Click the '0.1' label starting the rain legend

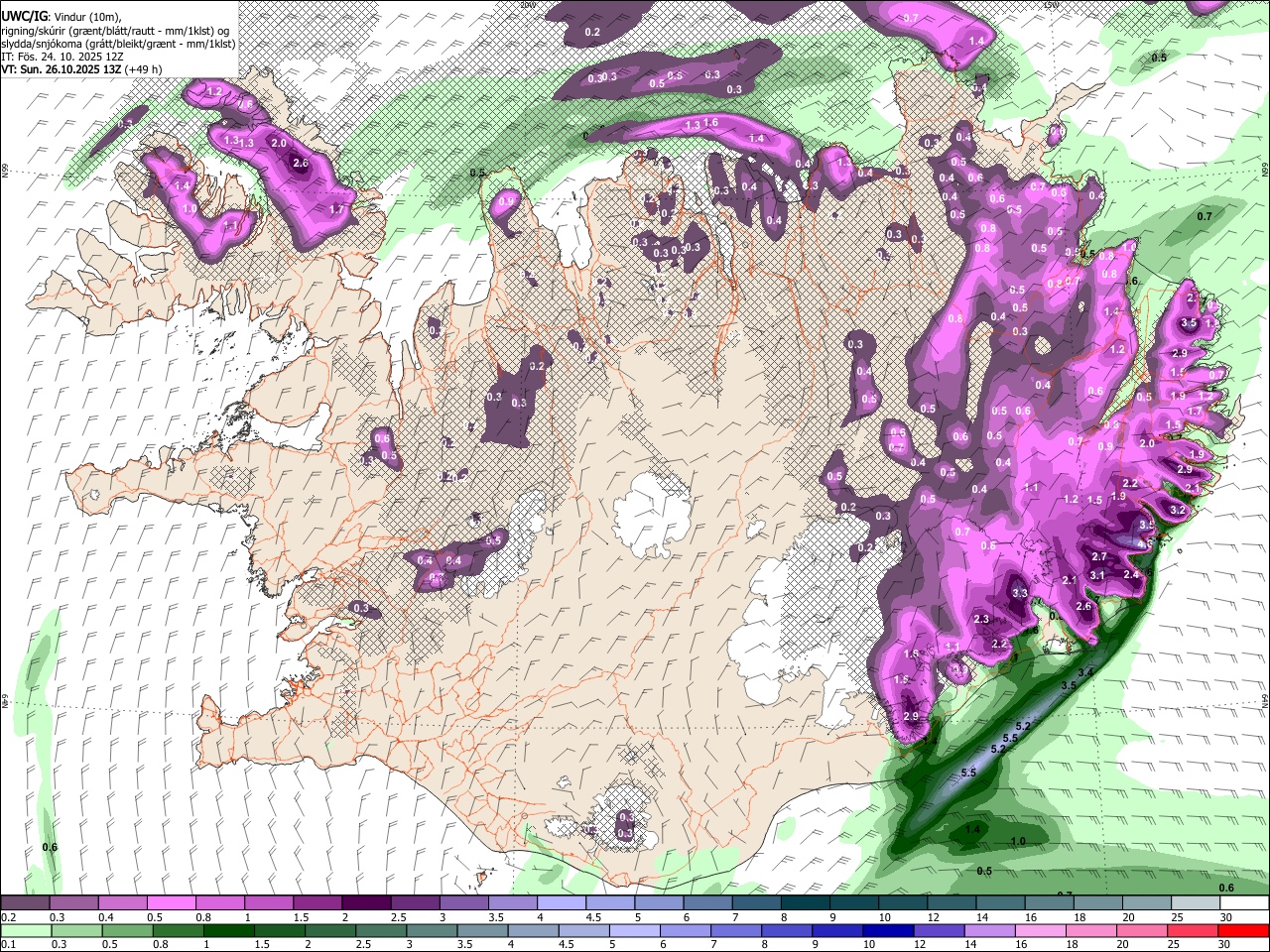[8, 945]
